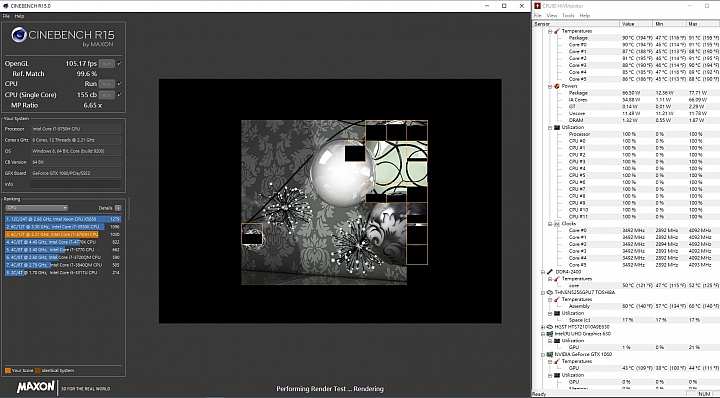
Task: Select the orange Your Score legend swatch
Action: (x=8, y=370)
